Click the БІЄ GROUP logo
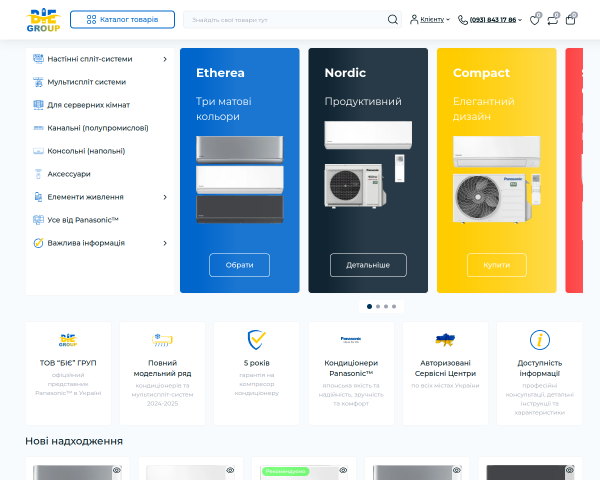Screen dimensions: 600x480 tap(43, 20)
